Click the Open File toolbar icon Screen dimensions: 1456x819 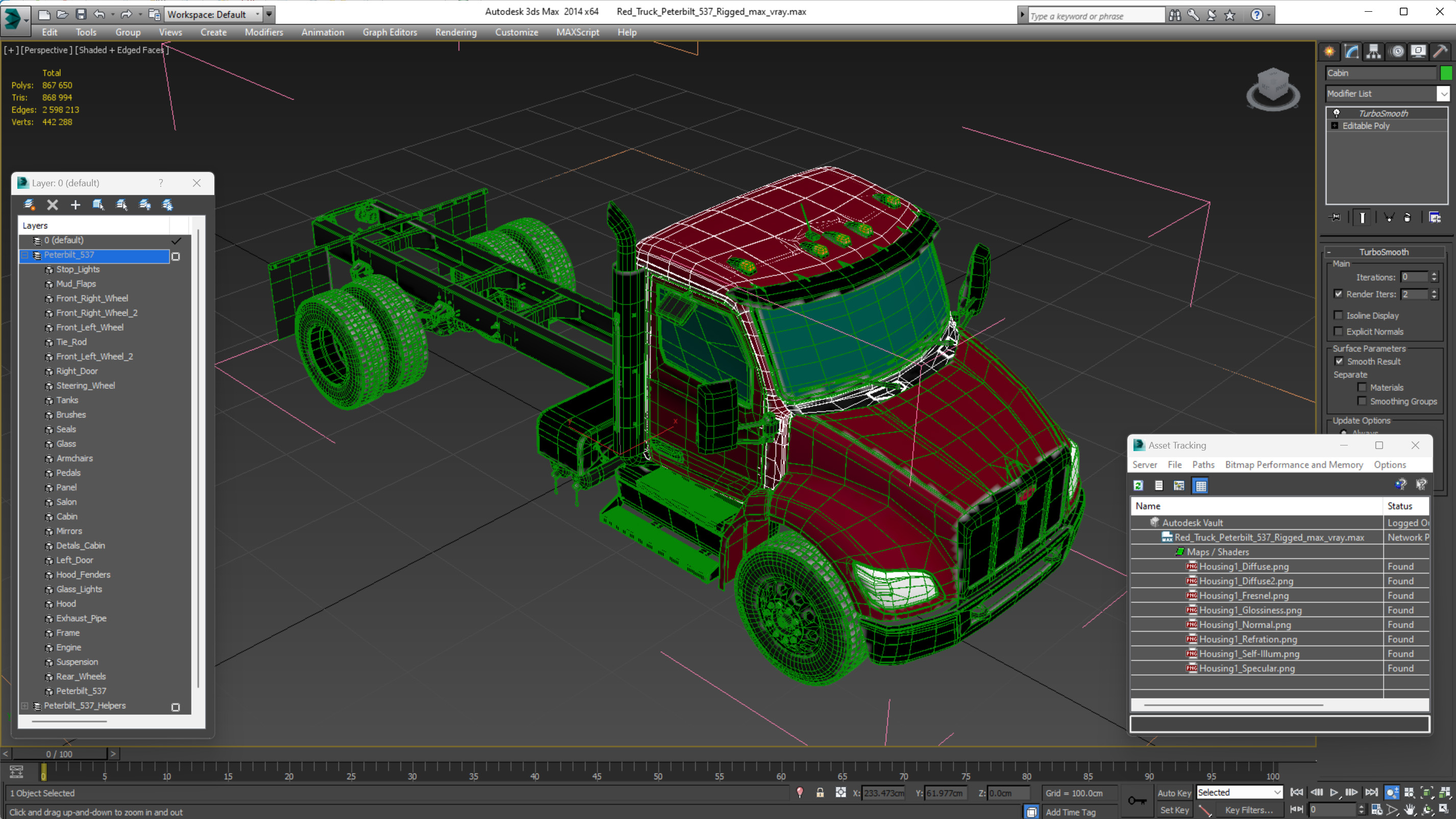pos(63,14)
